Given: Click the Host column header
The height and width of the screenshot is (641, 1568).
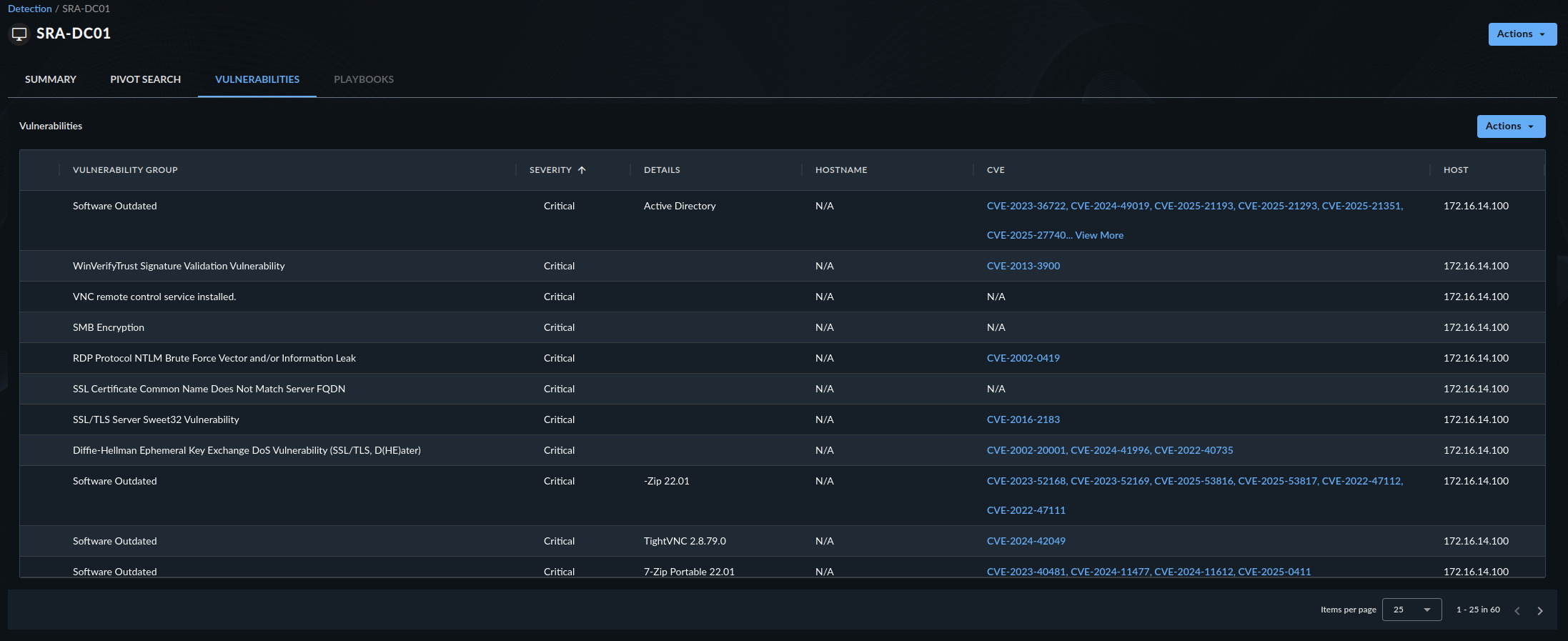Looking at the screenshot, I should point(1455,170).
